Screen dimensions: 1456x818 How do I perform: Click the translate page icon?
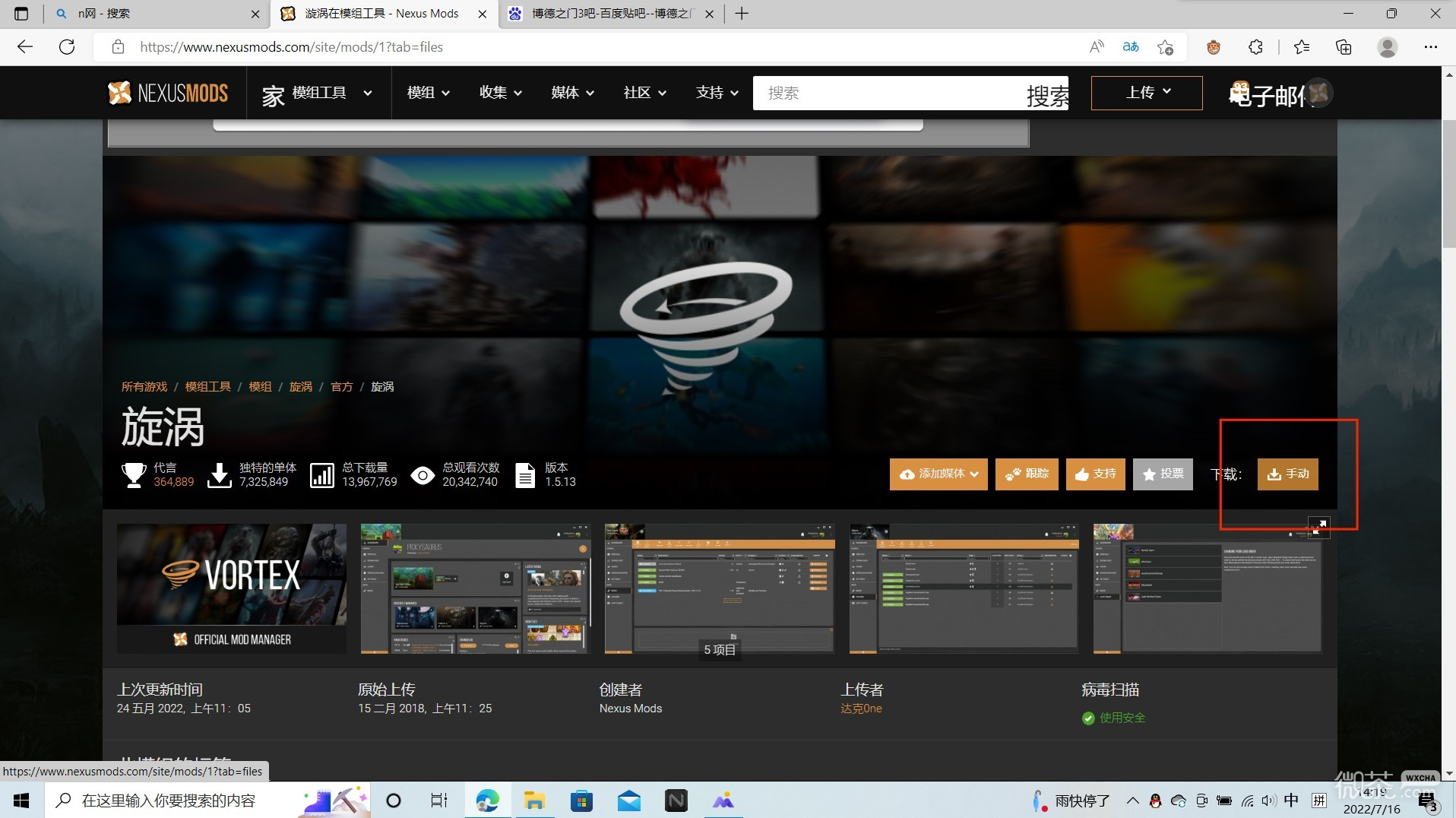(1131, 47)
